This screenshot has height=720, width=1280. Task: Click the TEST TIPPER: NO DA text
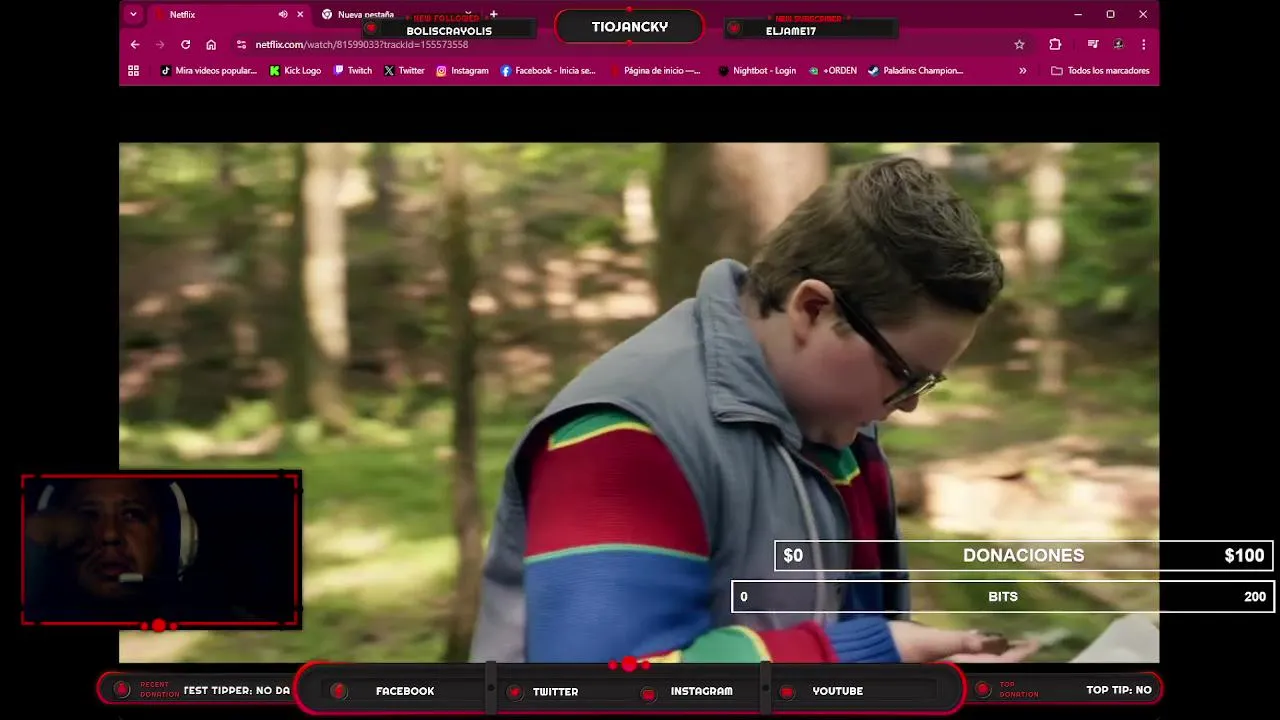click(236, 690)
